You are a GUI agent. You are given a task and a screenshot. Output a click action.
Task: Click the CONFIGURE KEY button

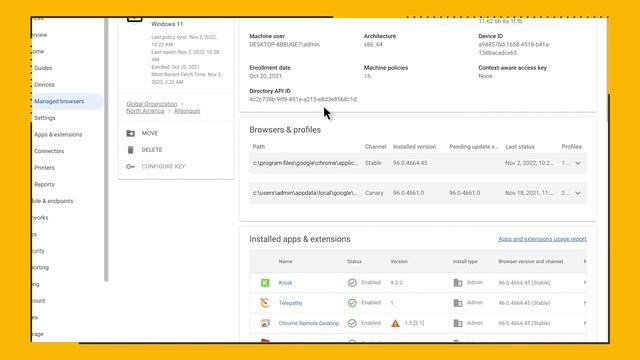pos(163,167)
